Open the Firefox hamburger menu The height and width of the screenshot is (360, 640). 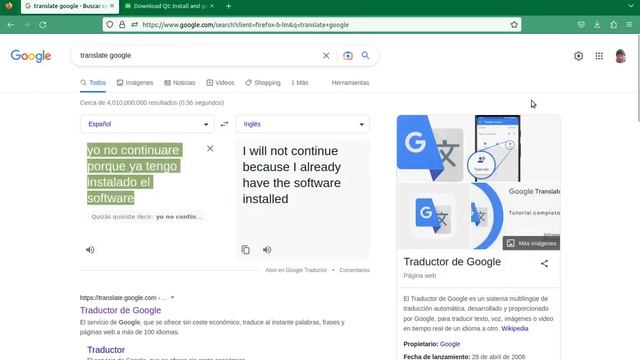(629, 25)
